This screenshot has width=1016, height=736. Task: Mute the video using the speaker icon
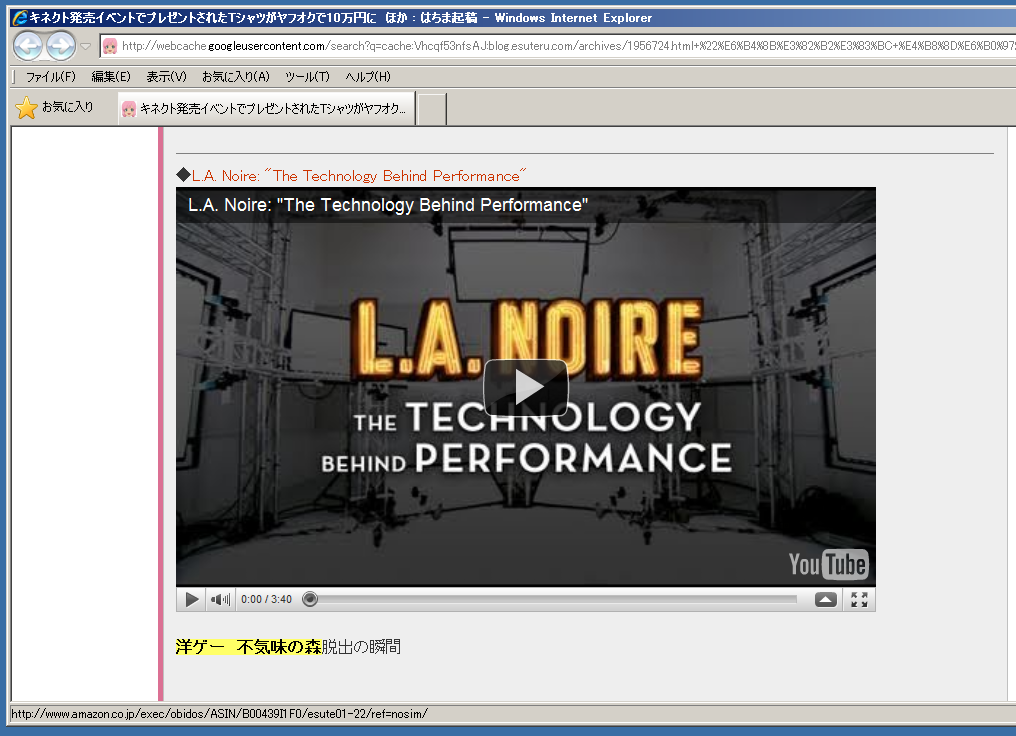[220, 599]
